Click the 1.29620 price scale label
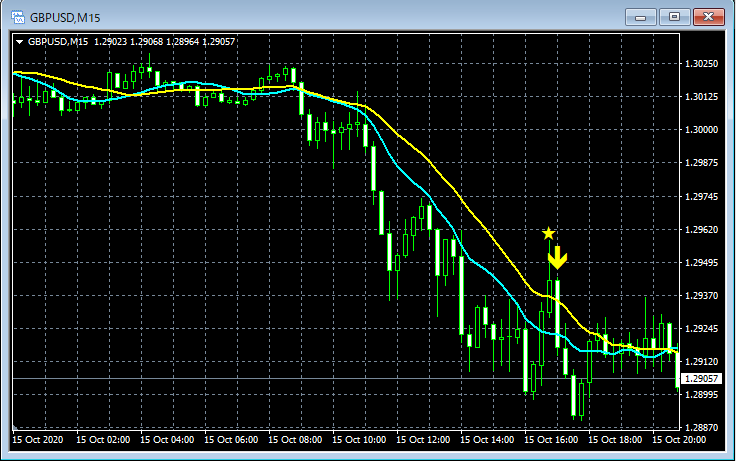 point(701,230)
